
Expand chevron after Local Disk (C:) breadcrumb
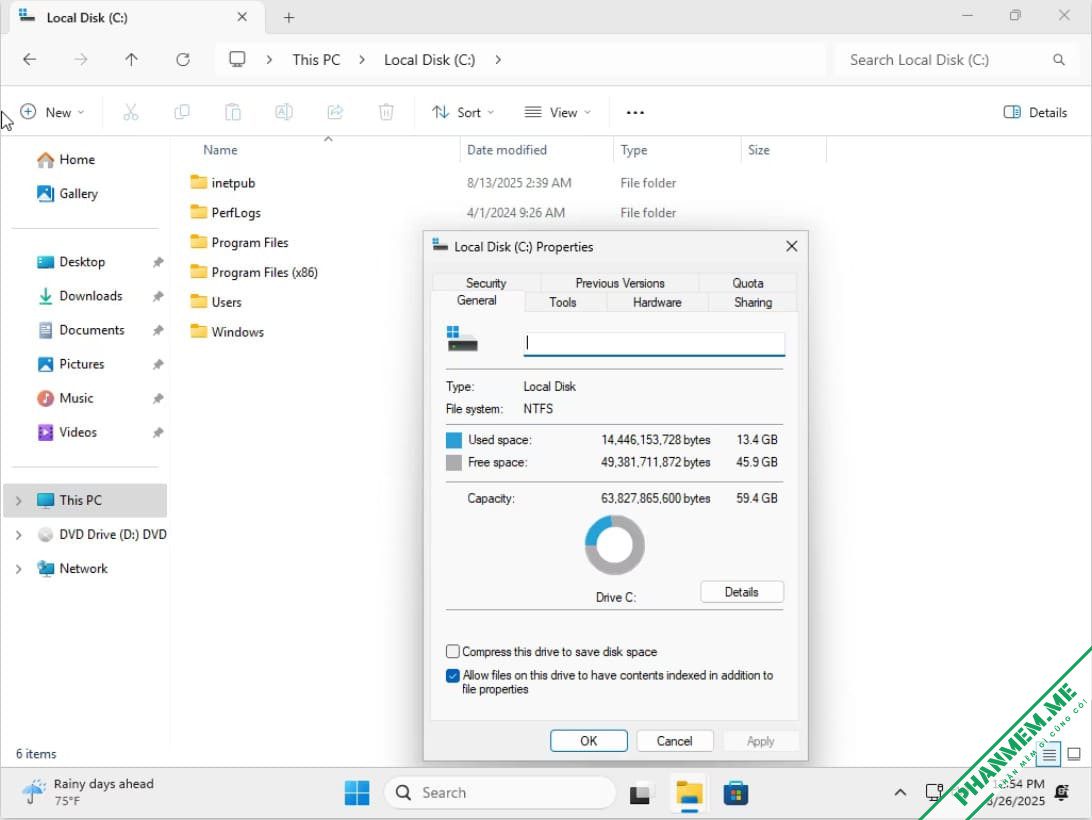[x=498, y=60]
